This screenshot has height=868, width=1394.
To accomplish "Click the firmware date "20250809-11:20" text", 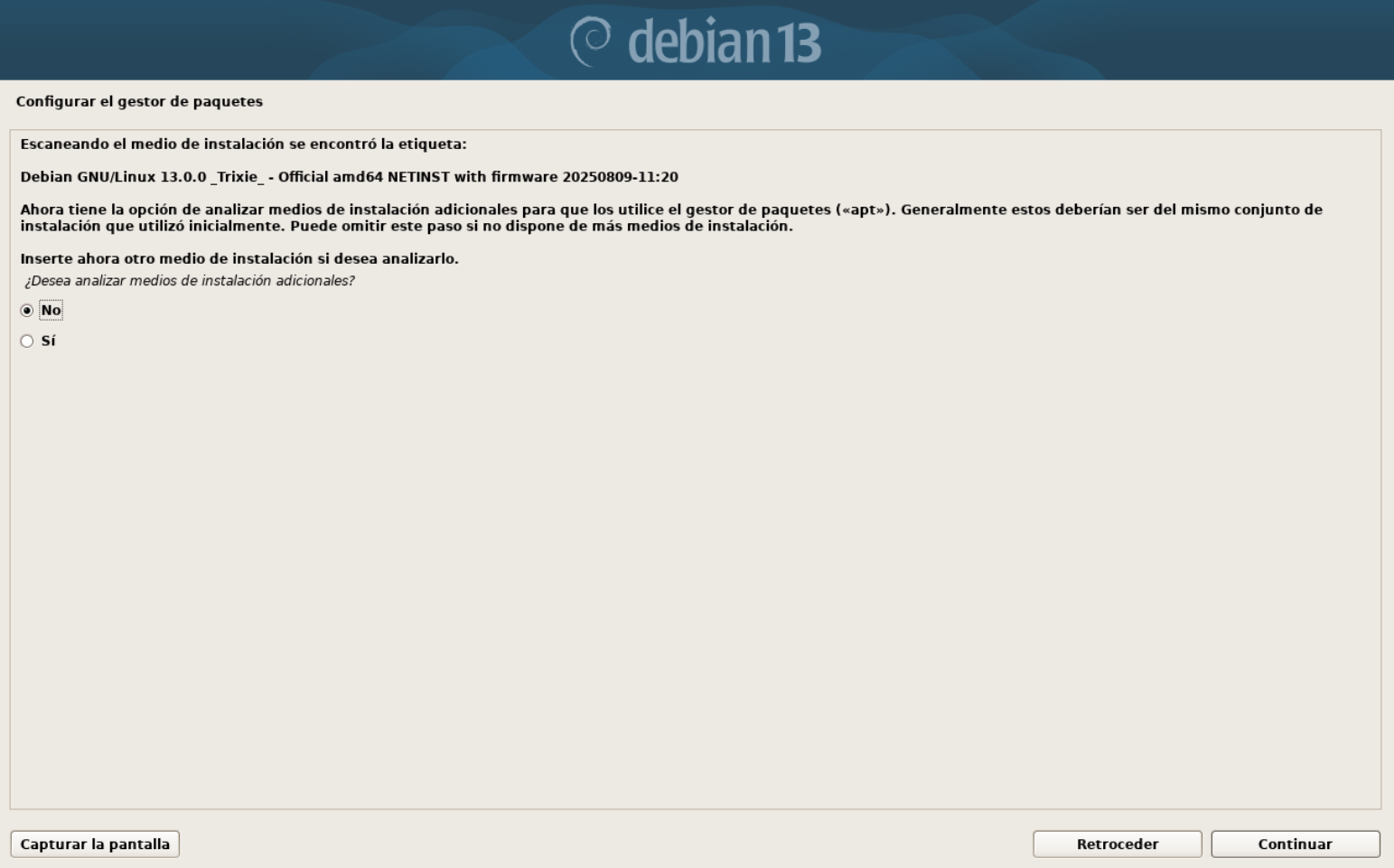I will (x=620, y=177).
